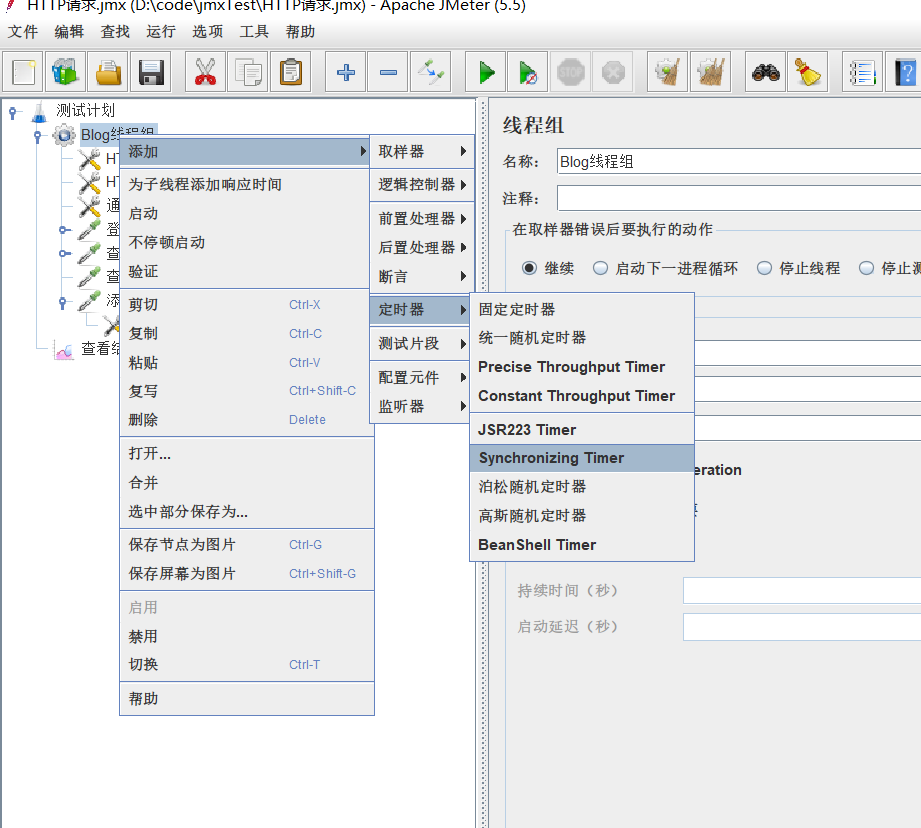The image size is (921, 828).
Task: Collapse all nodes with minus icon
Action: [388, 72]
